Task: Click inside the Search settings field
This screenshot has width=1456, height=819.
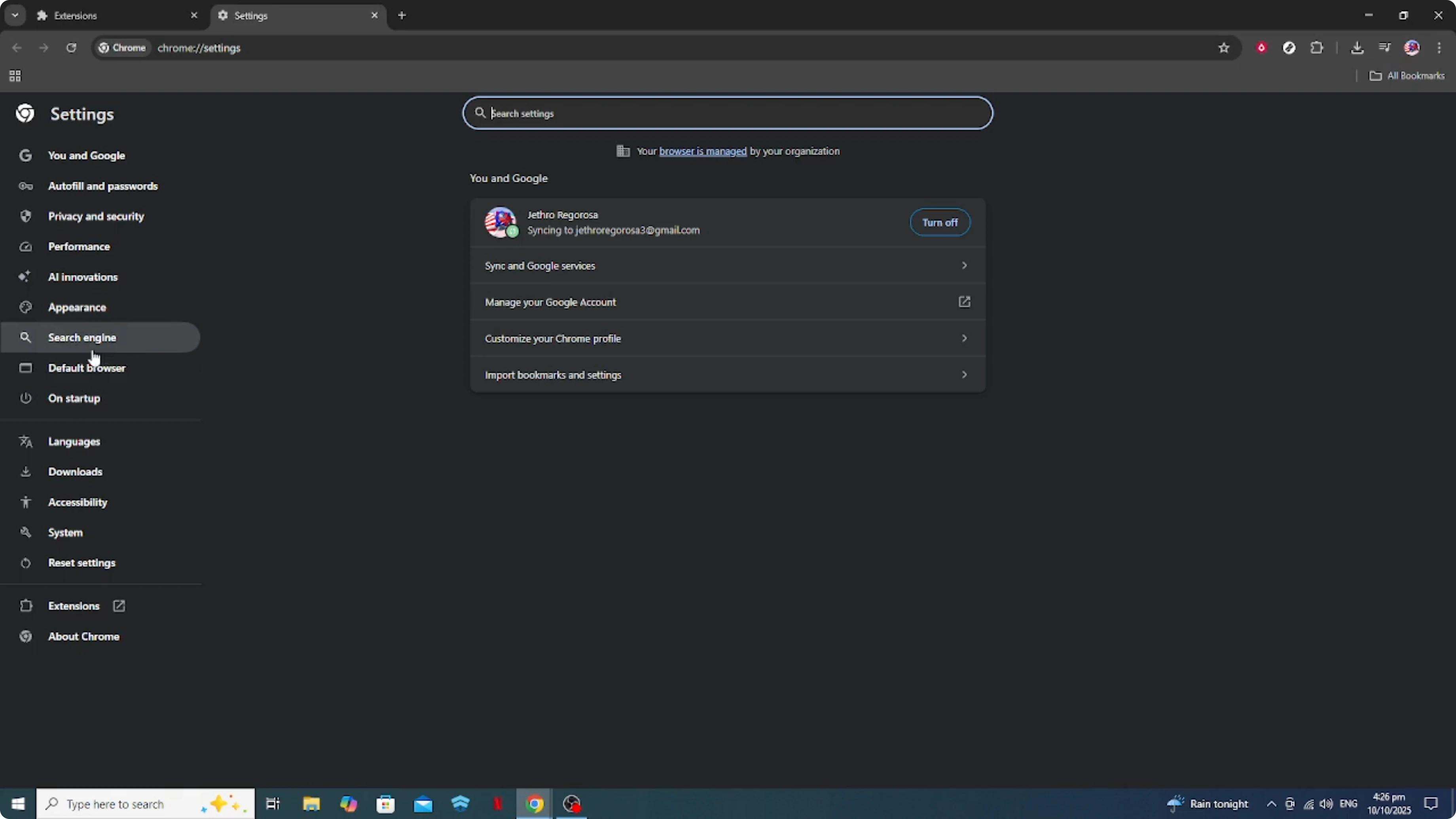Action: click(728, 113)
